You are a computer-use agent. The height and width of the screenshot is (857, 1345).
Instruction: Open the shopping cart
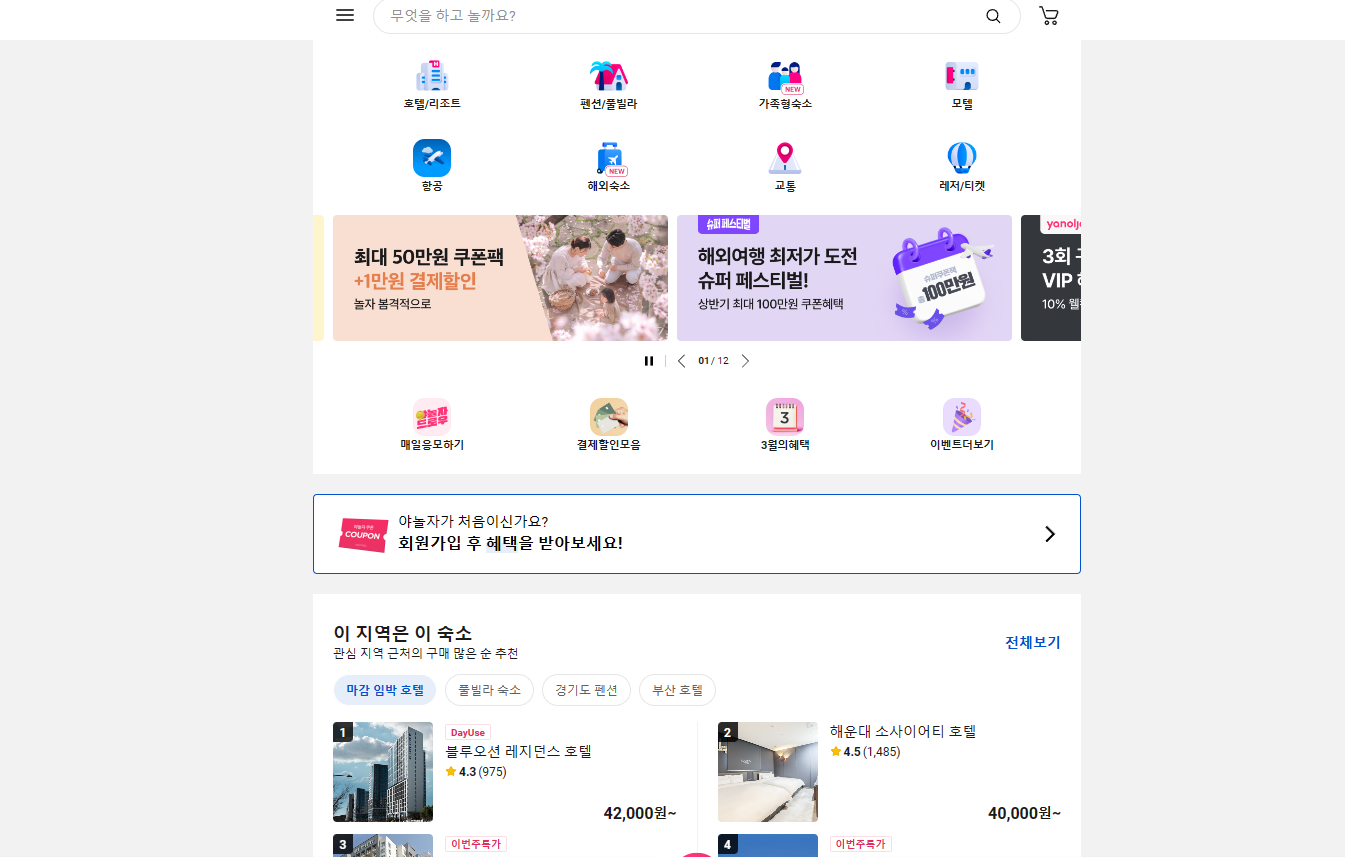1048,16
